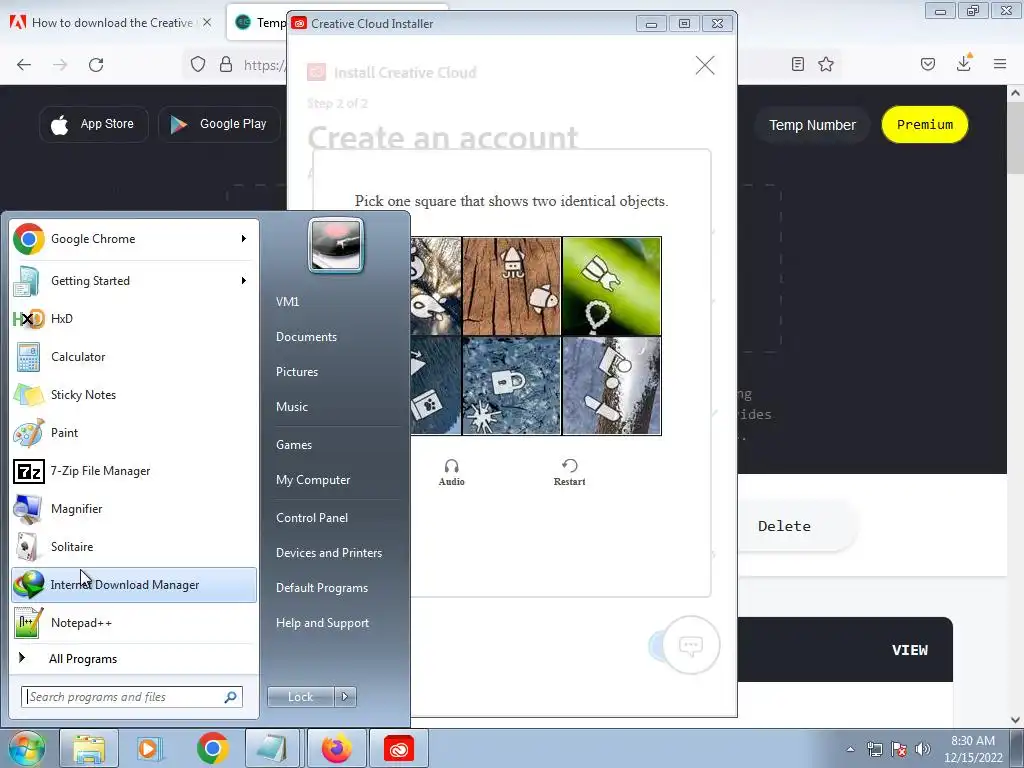
Task: Open Pictures from Start menu
Action: click(x=297, y=372)
